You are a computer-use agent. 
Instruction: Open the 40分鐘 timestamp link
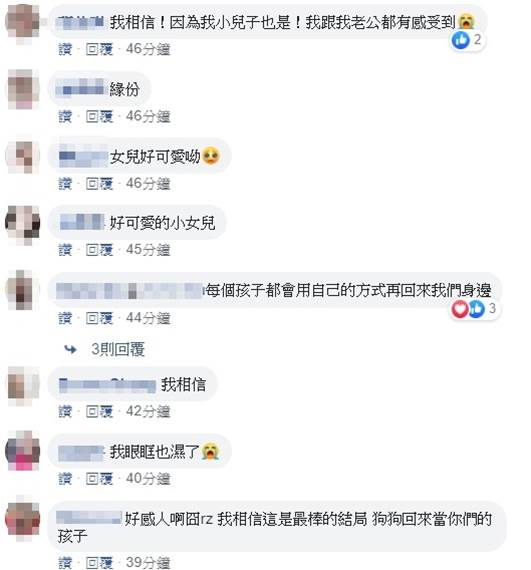point(148,479)
